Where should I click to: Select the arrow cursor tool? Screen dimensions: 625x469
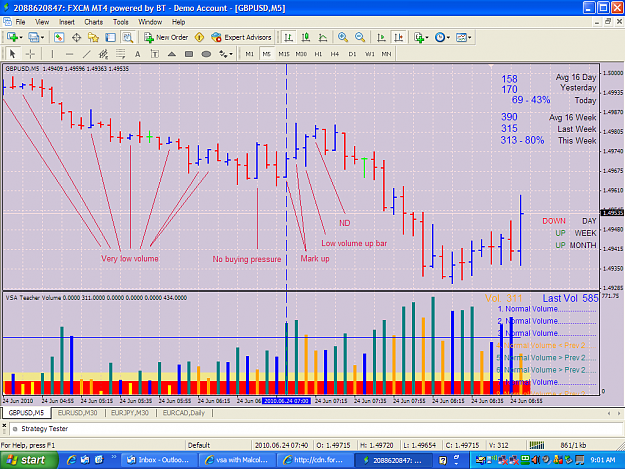12,54
